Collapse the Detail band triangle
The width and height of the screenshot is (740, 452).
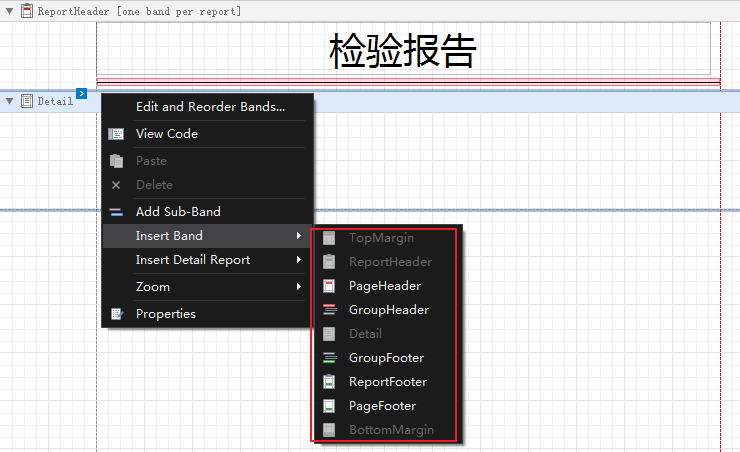click(9, 101)
